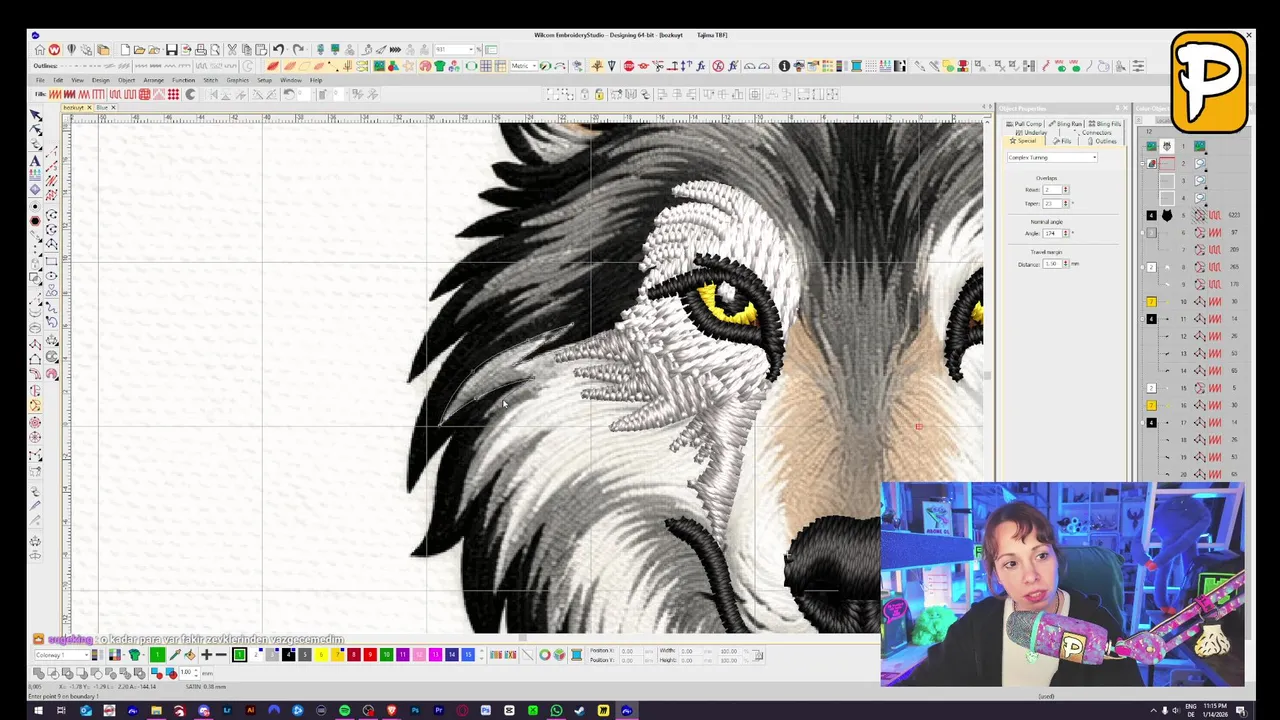This screenshot has width=1280, height=720.
Task: Switch to the Fills properties tab
Action: (x=1062, y=141)
